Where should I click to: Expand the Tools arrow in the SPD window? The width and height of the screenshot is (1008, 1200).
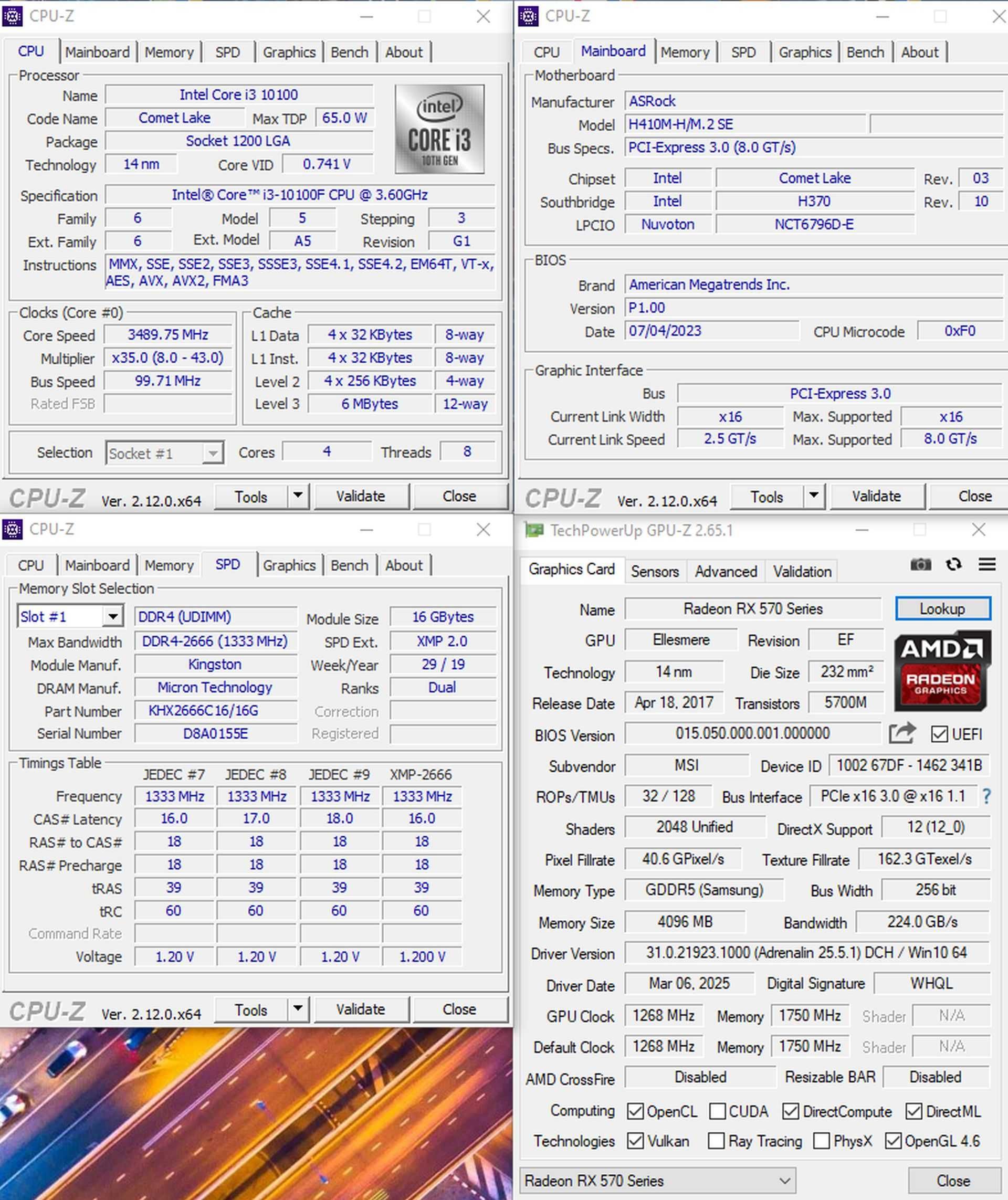[x=298, y=1009]
